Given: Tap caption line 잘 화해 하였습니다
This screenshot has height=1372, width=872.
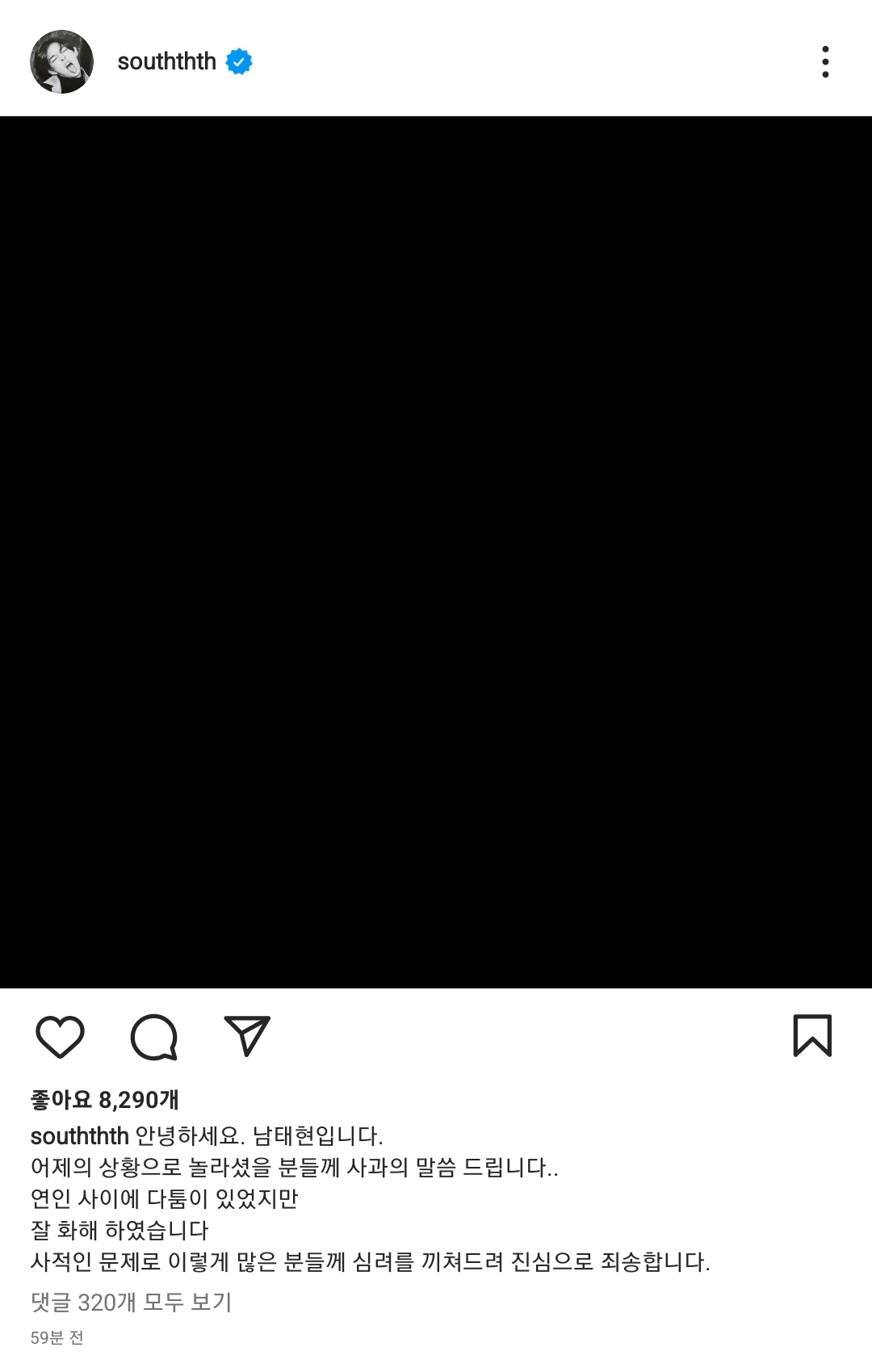Looking at the screenshot, I should pyautogui.click(x=119, y=1230).
